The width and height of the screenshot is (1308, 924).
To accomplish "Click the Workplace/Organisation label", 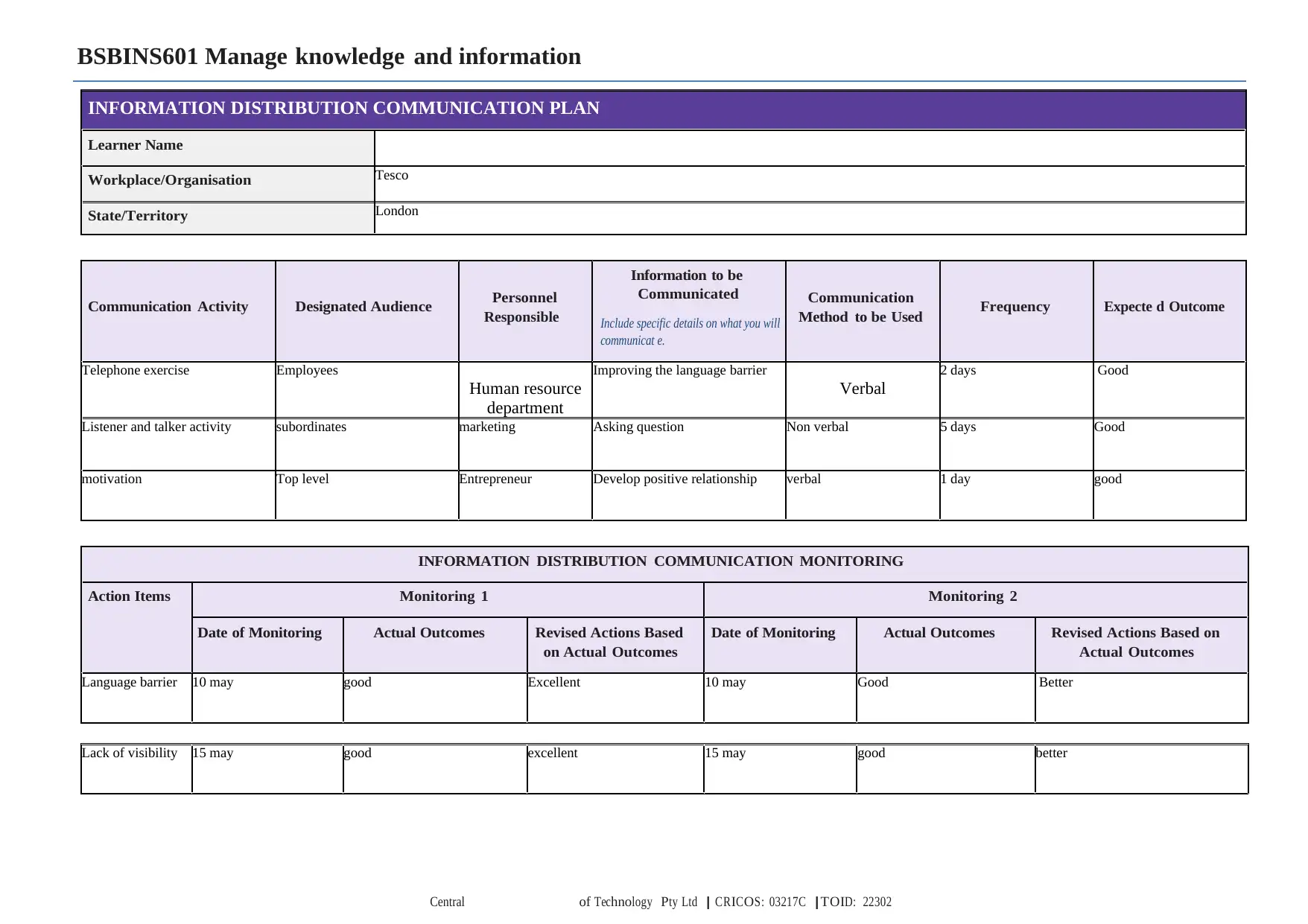I will (169, 180).
